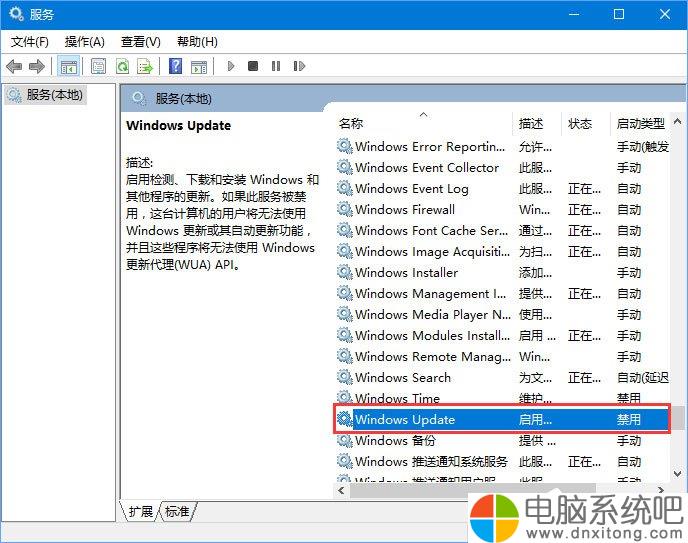Select the Windows Event Log service name

[412, 189]
